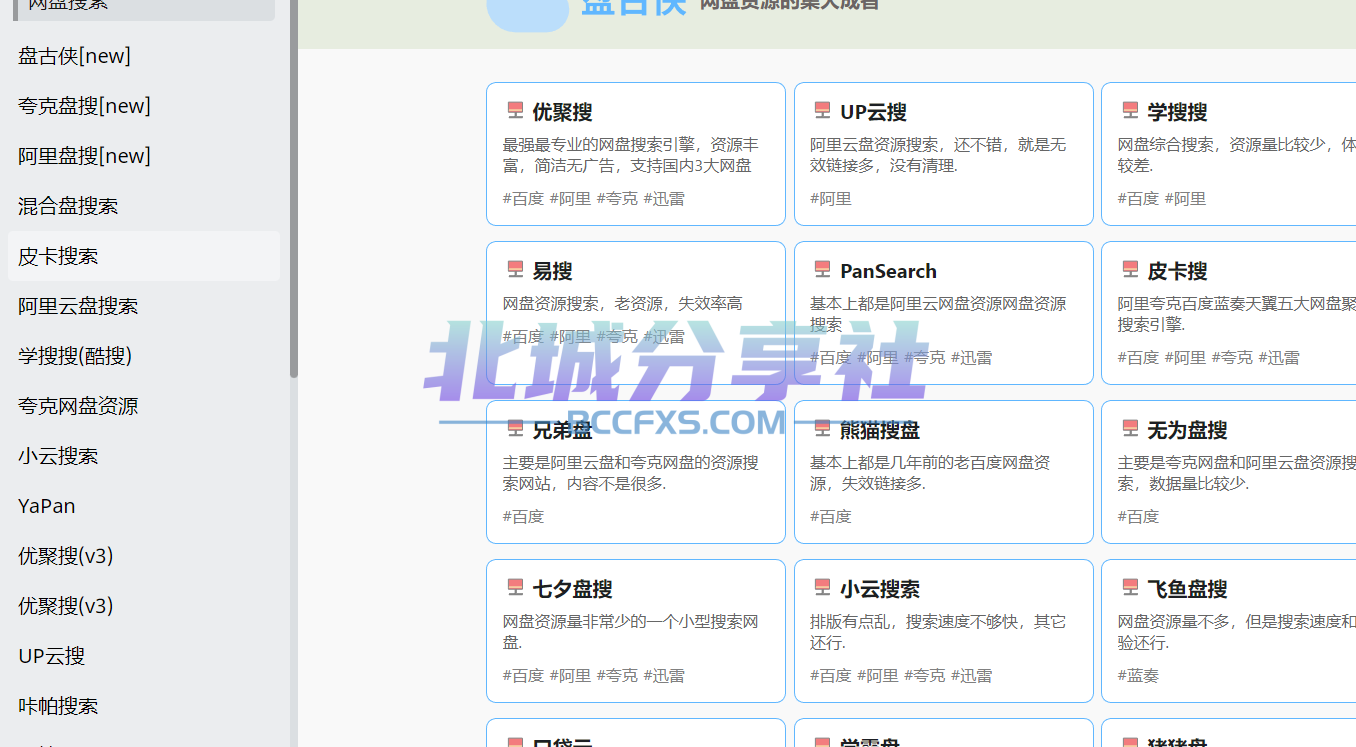Screen dimensions: 1356x747
Task: Open the 学搜搜 card title
Action: [1177, 112]
